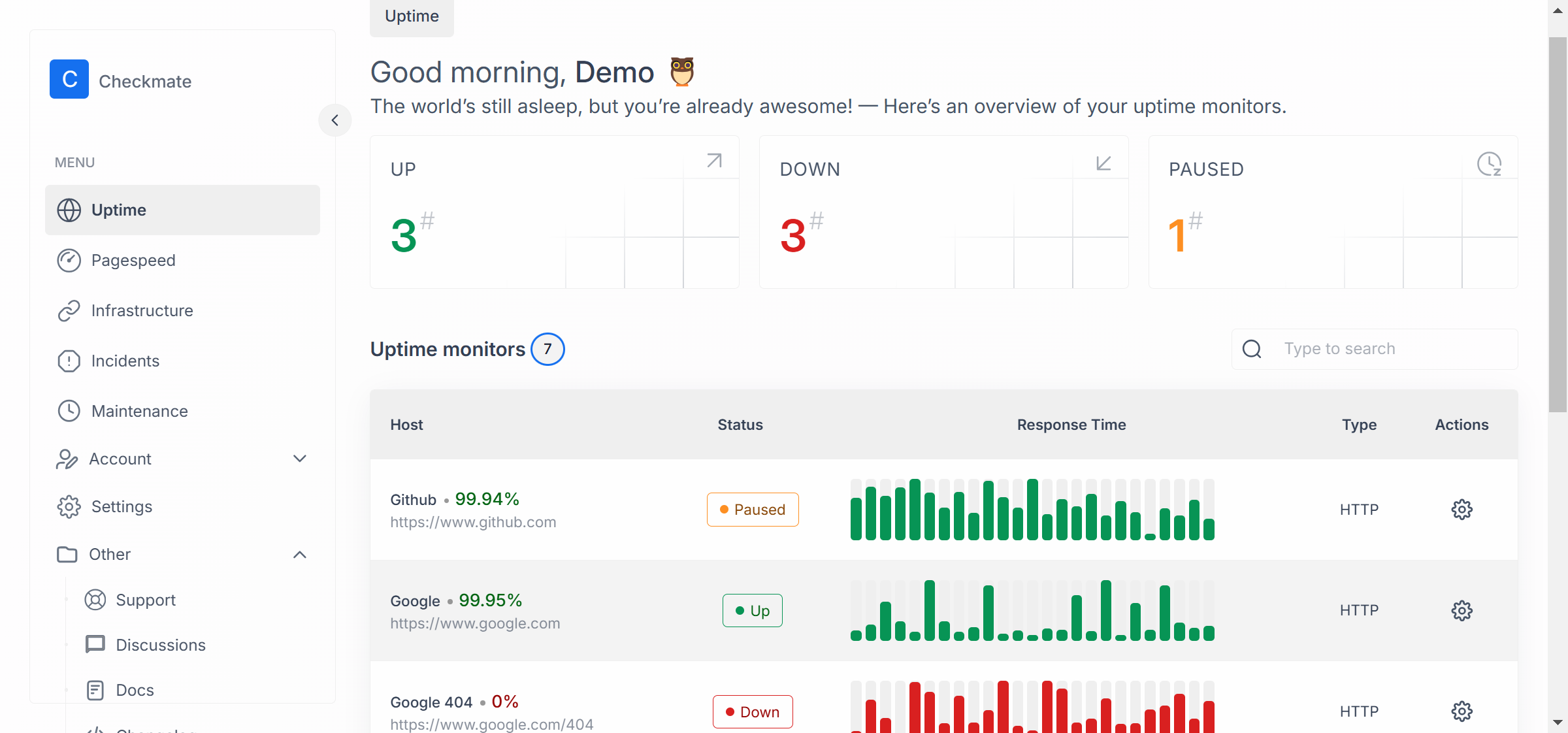The width and height of the screenshot is (1568, 733).
Task: Click the Maintenance clock icon
Action: coord(69,411)
